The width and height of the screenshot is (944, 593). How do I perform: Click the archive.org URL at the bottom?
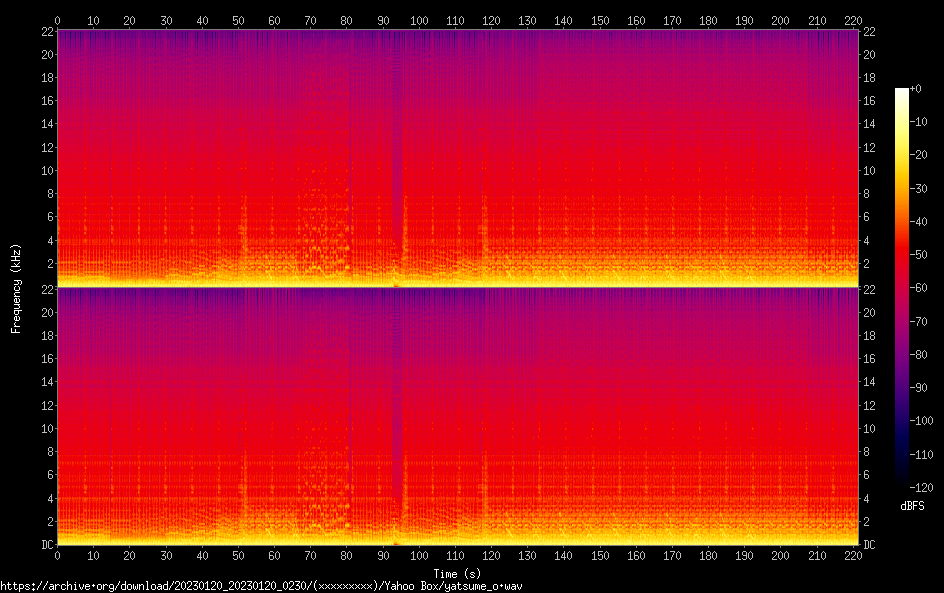tap(260, 586)
